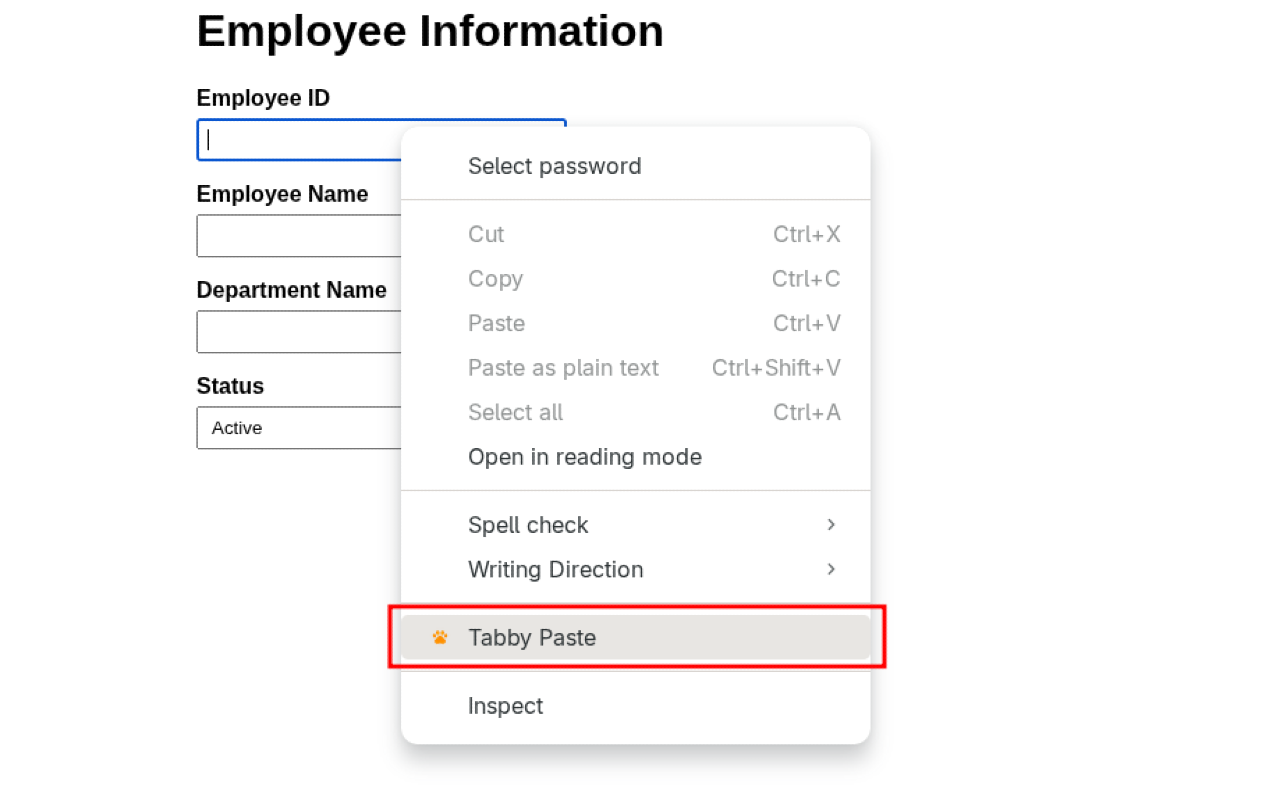Choose Select all from the menu

click(x=516, y=413)
